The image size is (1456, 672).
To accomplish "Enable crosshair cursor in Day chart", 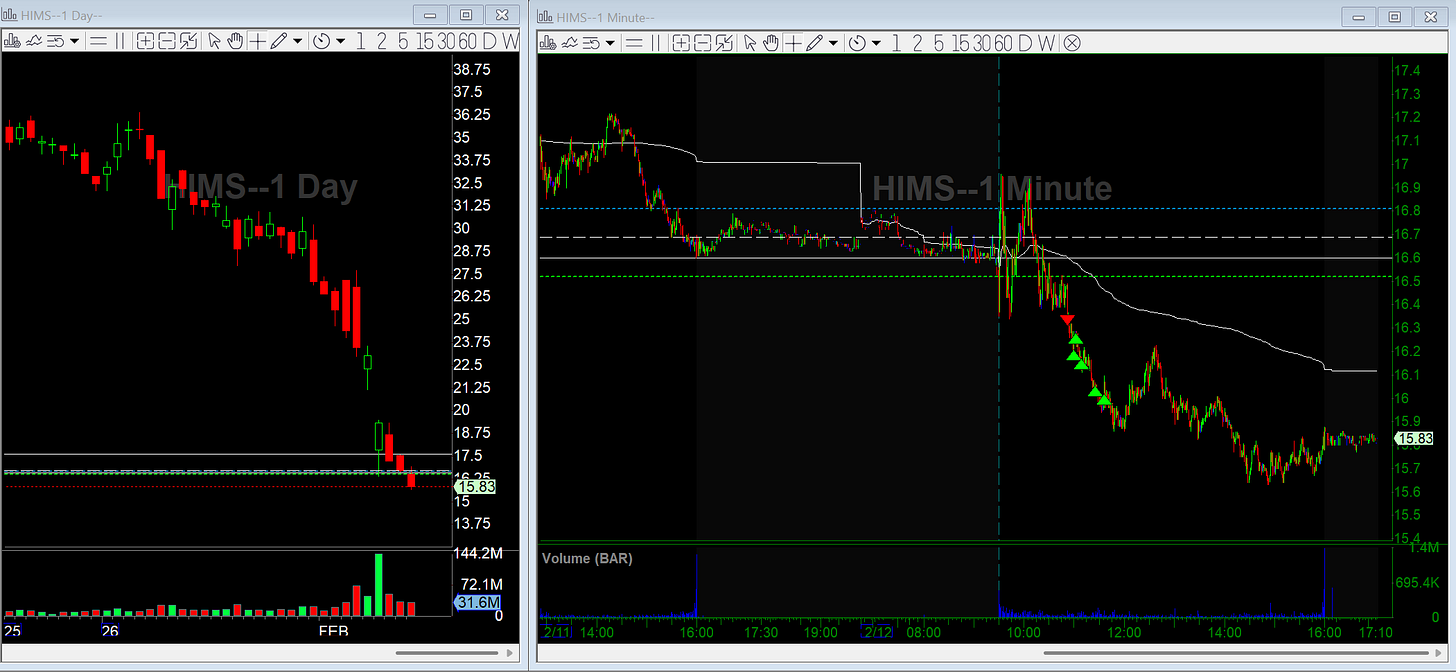I will [257, 41].
